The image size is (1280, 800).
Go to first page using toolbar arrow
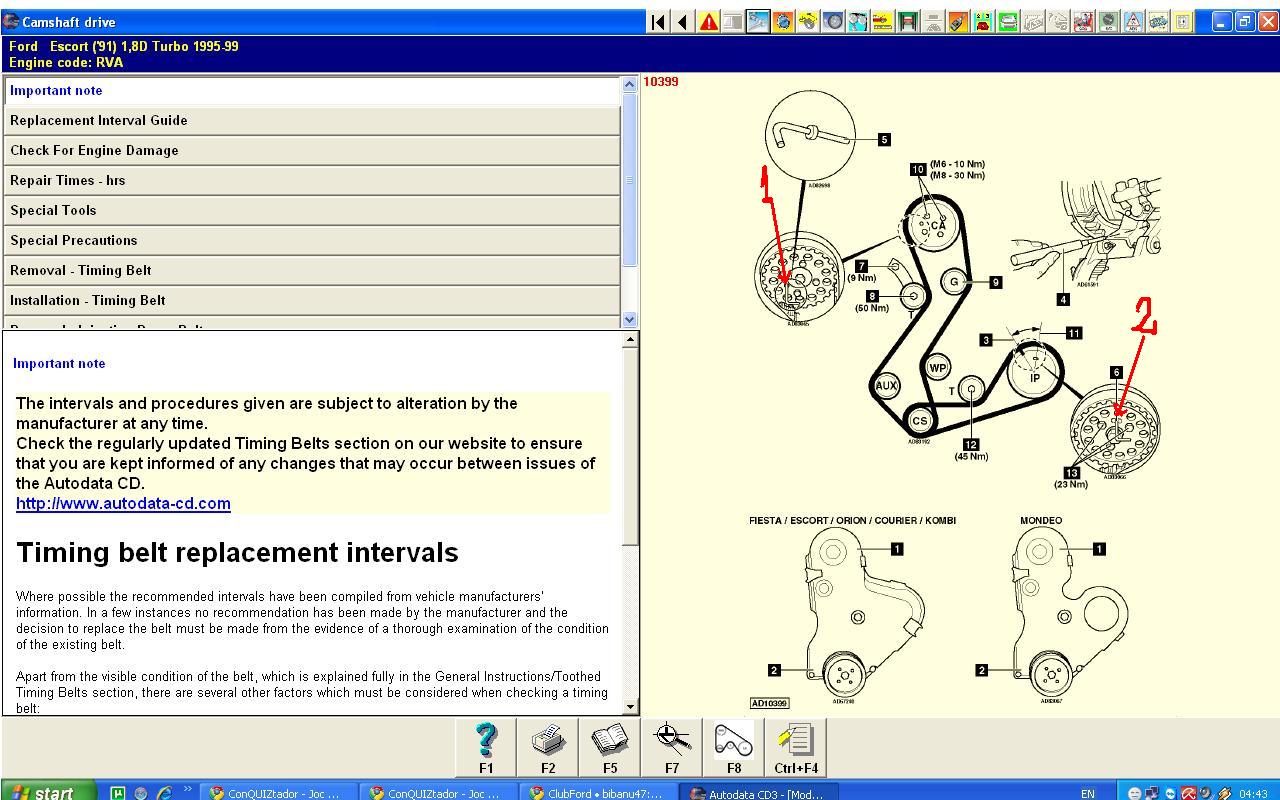click(x=658, y=22)
